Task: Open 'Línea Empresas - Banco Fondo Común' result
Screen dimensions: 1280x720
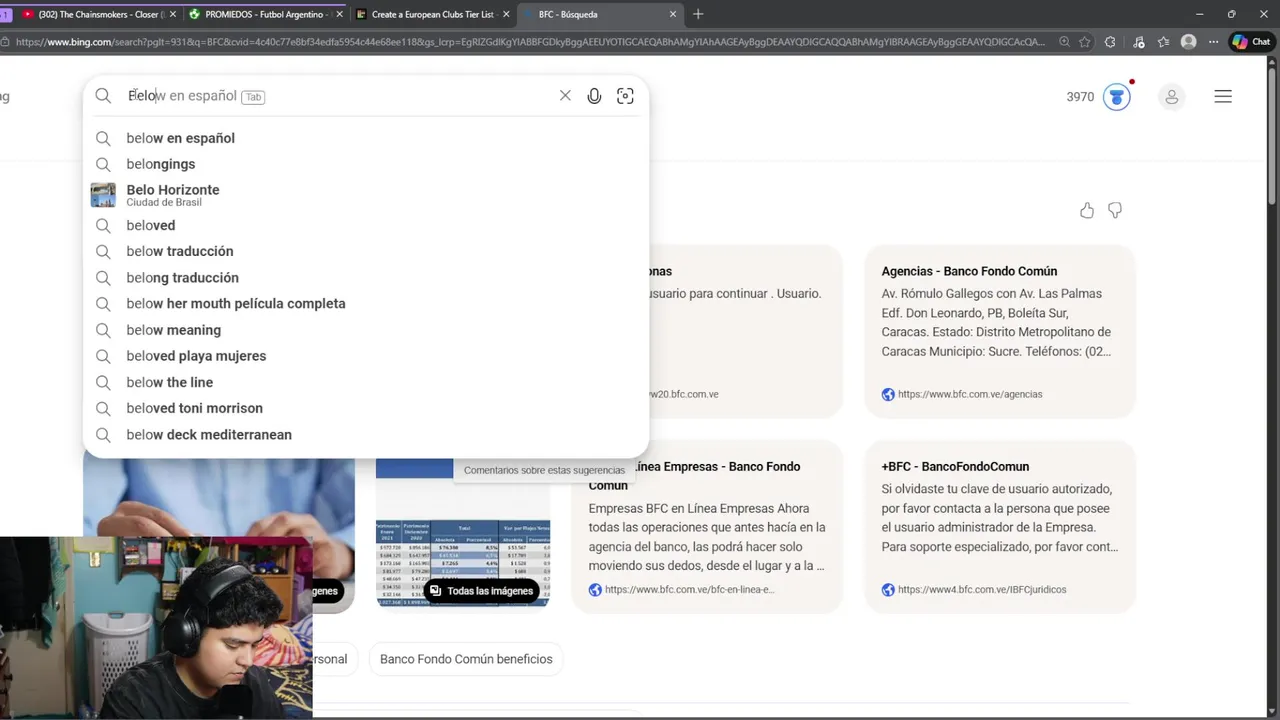Action: [x=694, y=476]
